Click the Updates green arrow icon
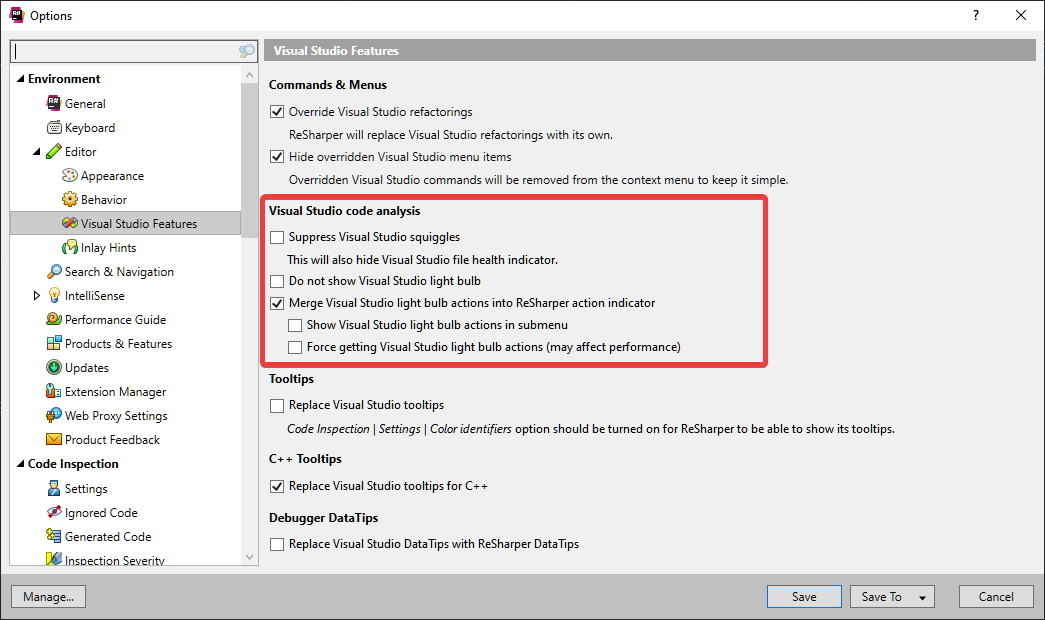Screen dimensions: 1045x620 pos(54,367)
